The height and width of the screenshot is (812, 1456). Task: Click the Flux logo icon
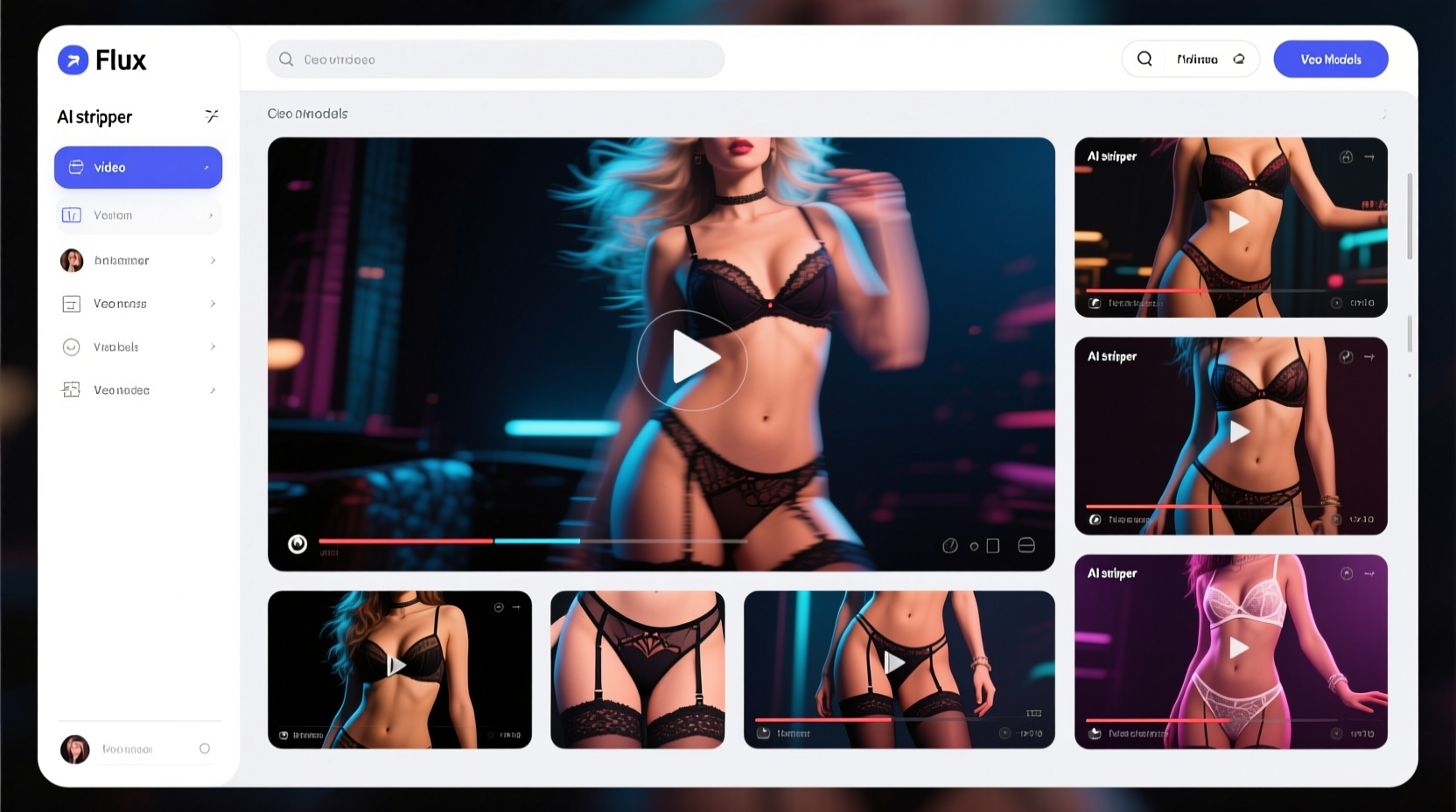pos(73,60)
